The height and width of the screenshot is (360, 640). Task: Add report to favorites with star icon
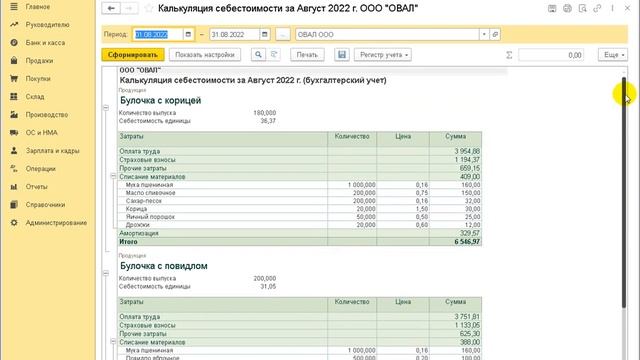pyautogui.click(x=149, y=8)
